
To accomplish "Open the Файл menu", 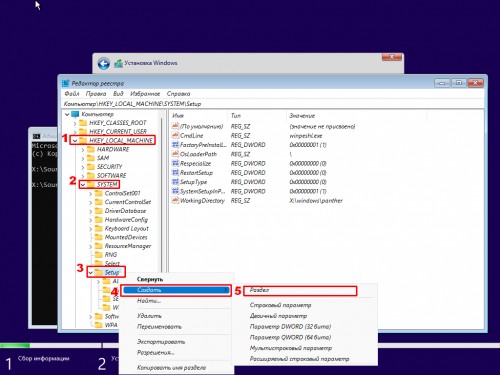I will coord(72,94).
